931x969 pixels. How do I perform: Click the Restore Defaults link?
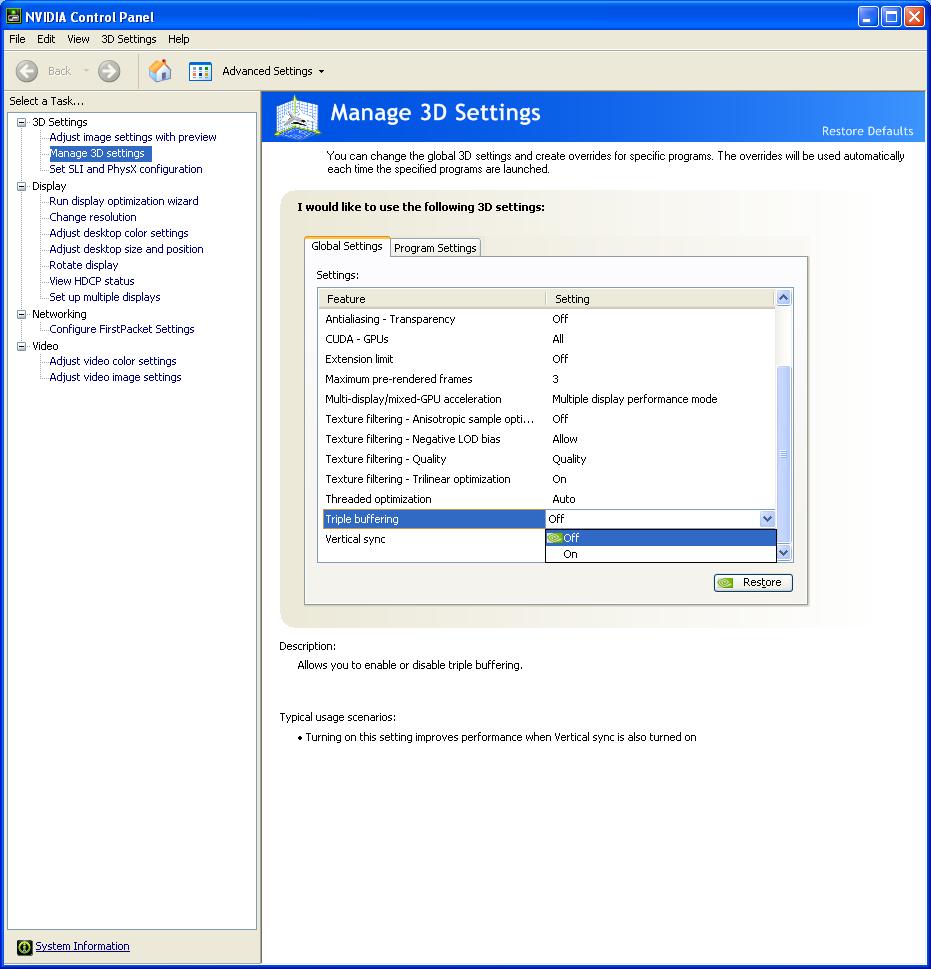coord(867,131)
